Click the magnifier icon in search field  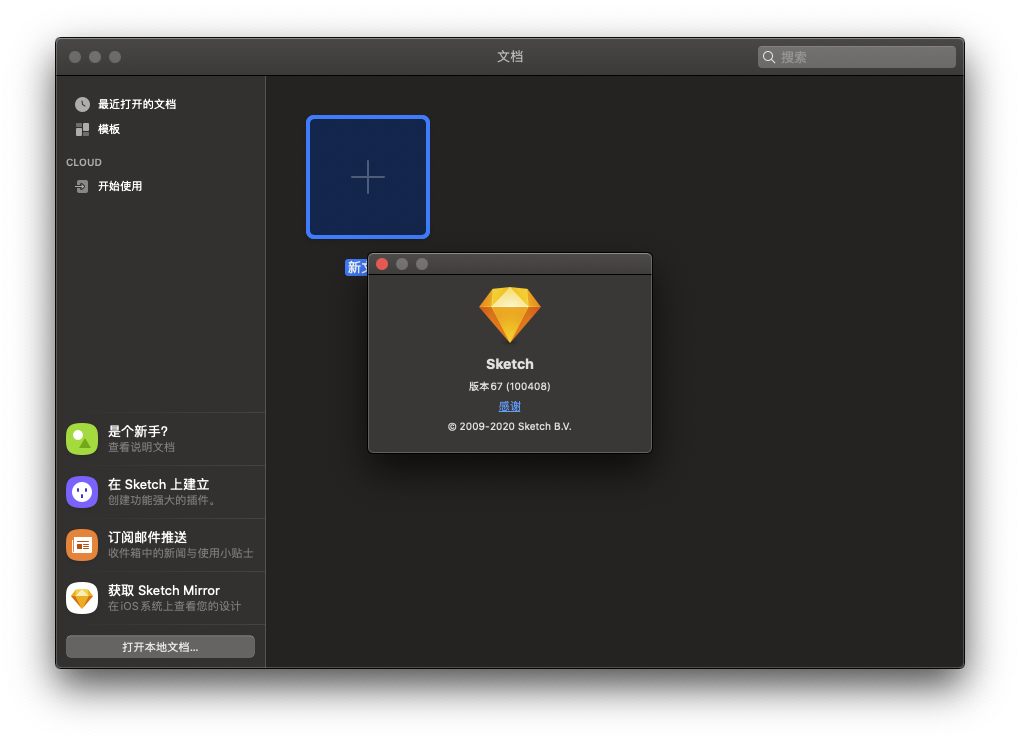tap(769, 57)
